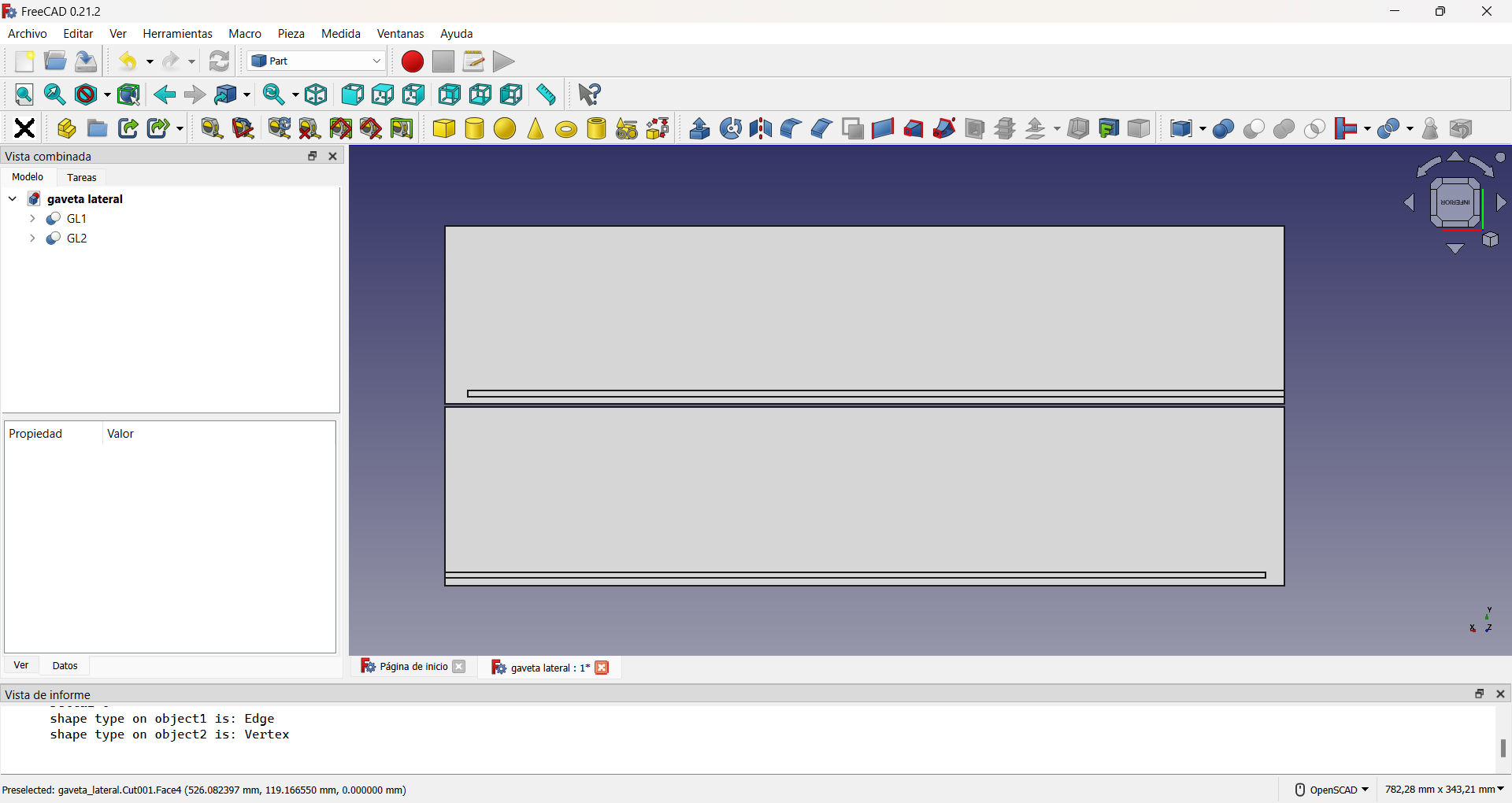Open OpenSCAD navigation style dropdown
1512x803 pixels.
pyautogui.click(x=1332, y=790)
